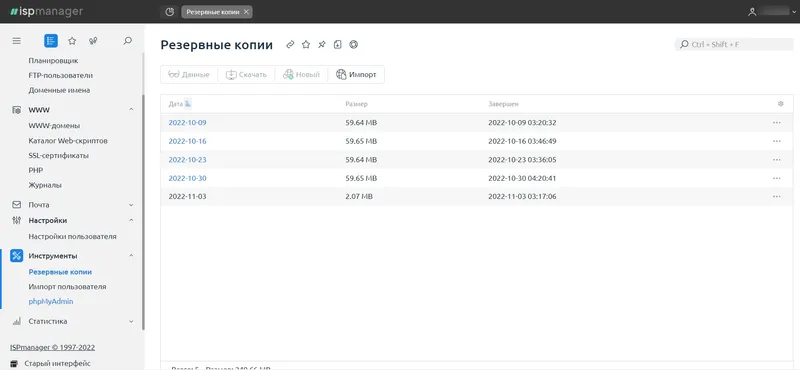Sort by the Дата column header
The image size is (800, 370).
pyautogui.click(x=176, y=104)
